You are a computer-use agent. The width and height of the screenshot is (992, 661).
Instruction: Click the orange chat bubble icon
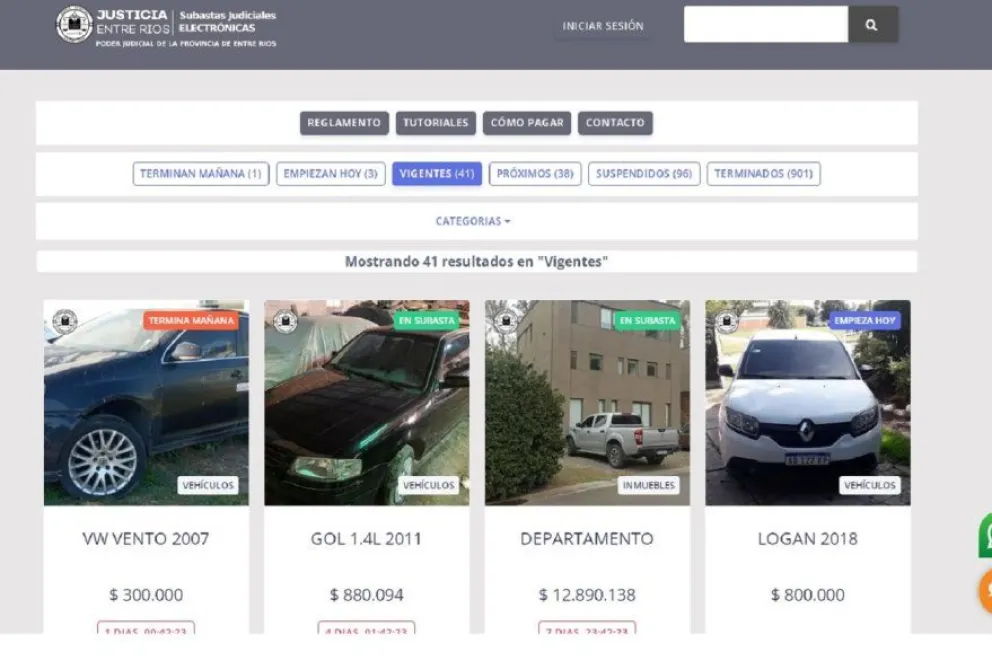click(985, 591)
